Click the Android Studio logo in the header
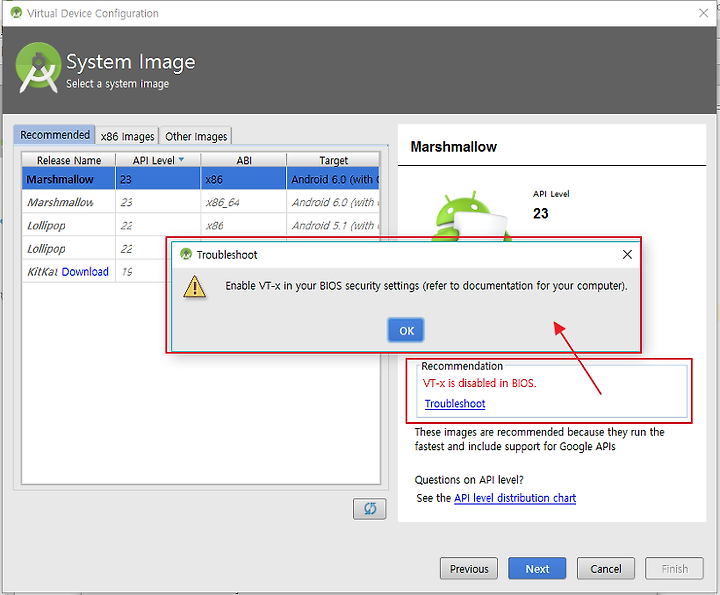Screen dimensions: 720x595 38,68
